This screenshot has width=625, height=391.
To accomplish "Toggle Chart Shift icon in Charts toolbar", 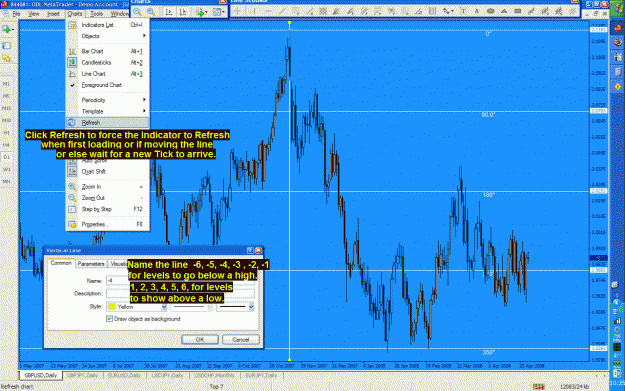I will coord(183,12).
